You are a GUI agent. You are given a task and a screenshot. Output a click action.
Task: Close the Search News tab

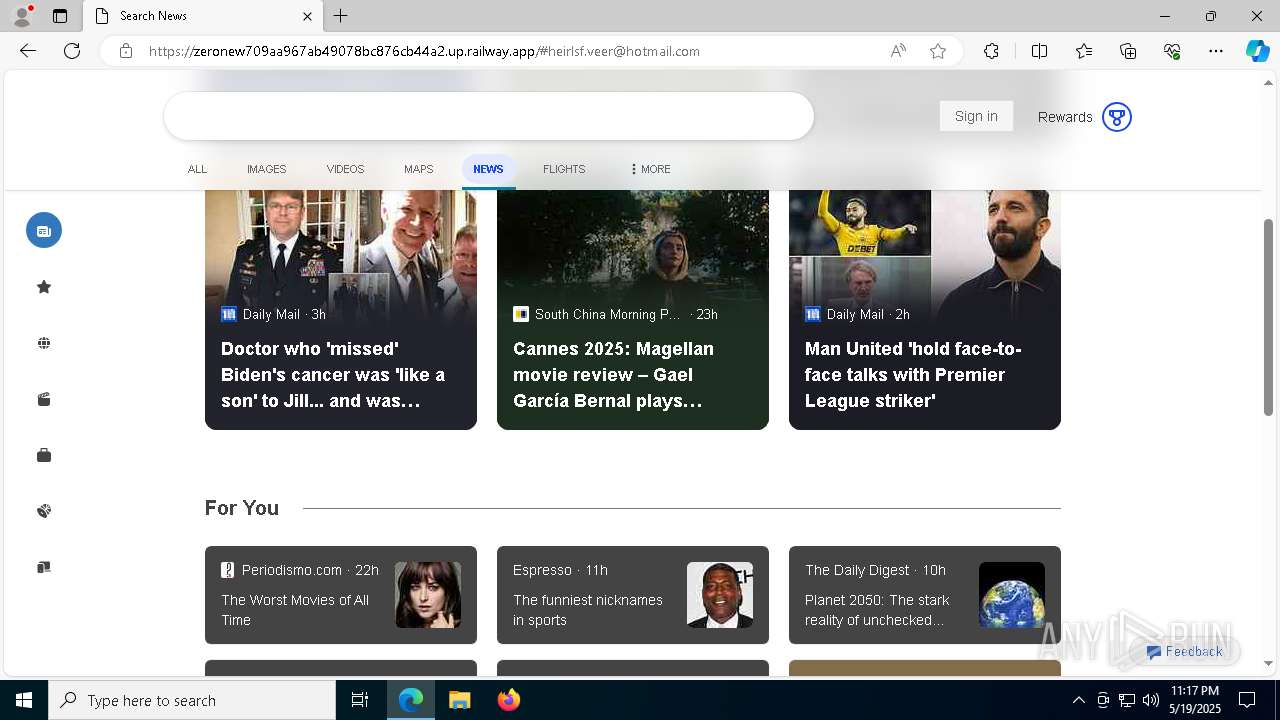point(307,16)
